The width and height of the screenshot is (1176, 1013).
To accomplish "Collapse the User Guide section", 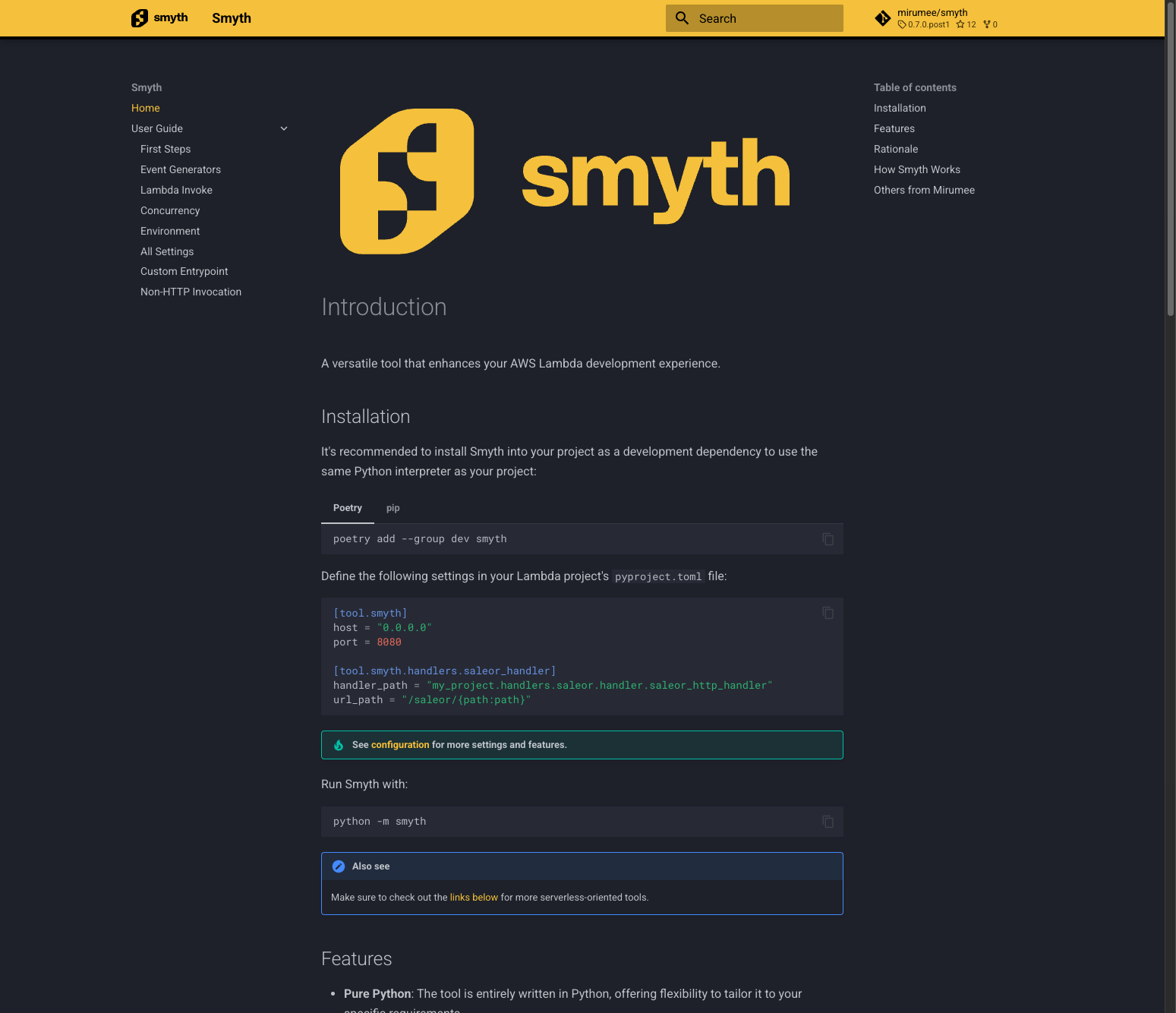I will [284, 128].
